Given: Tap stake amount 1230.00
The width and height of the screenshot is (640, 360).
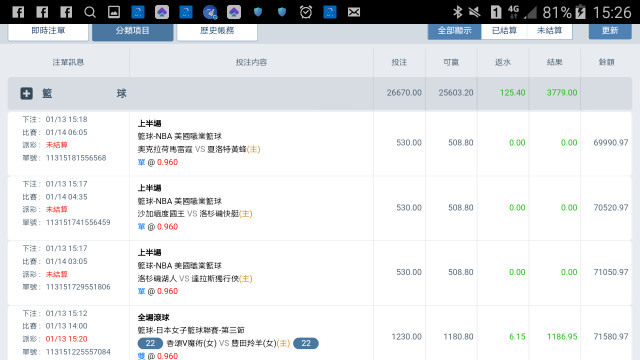Looking at the screenshot, I should (x=407, y=337).
